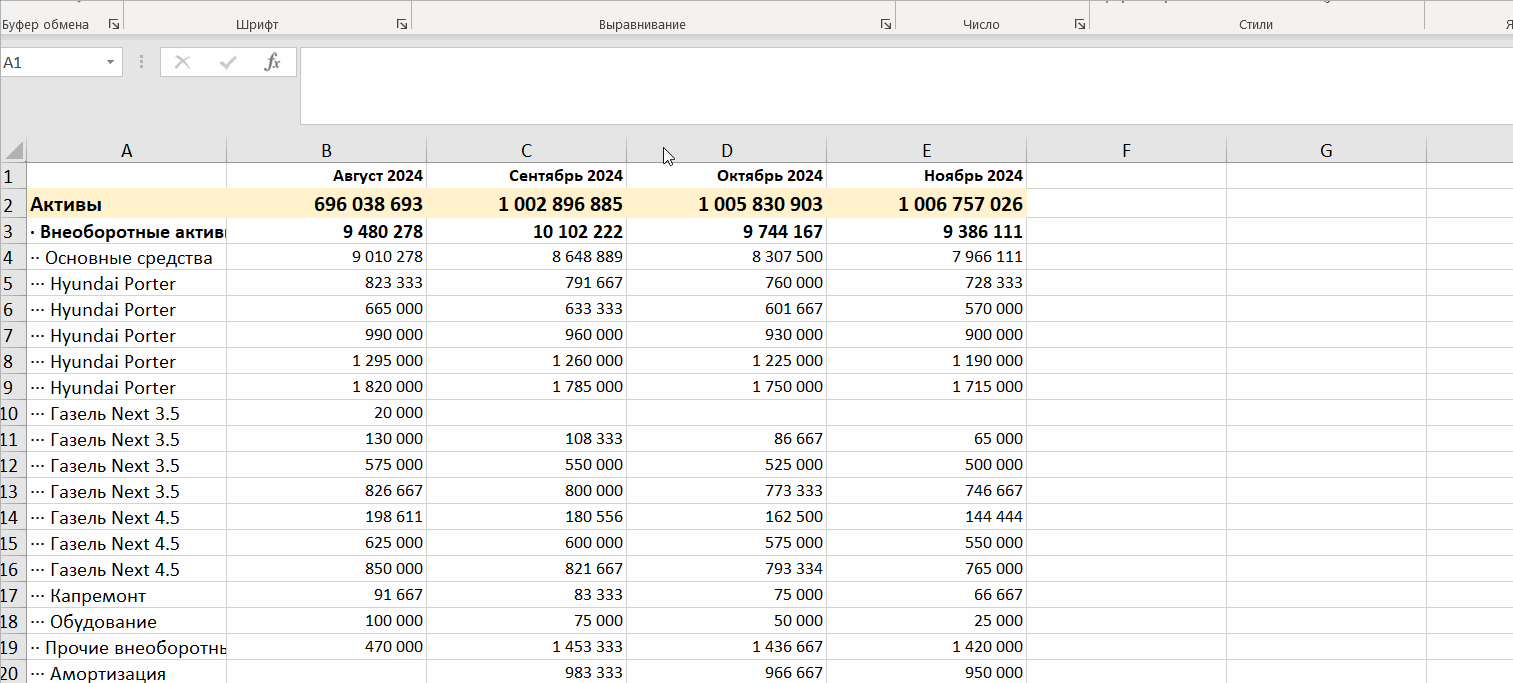Image resolution: width=1513 pixels, height=683 pixels.
Task: Select column G header
Action: [x=1327, y=151]
